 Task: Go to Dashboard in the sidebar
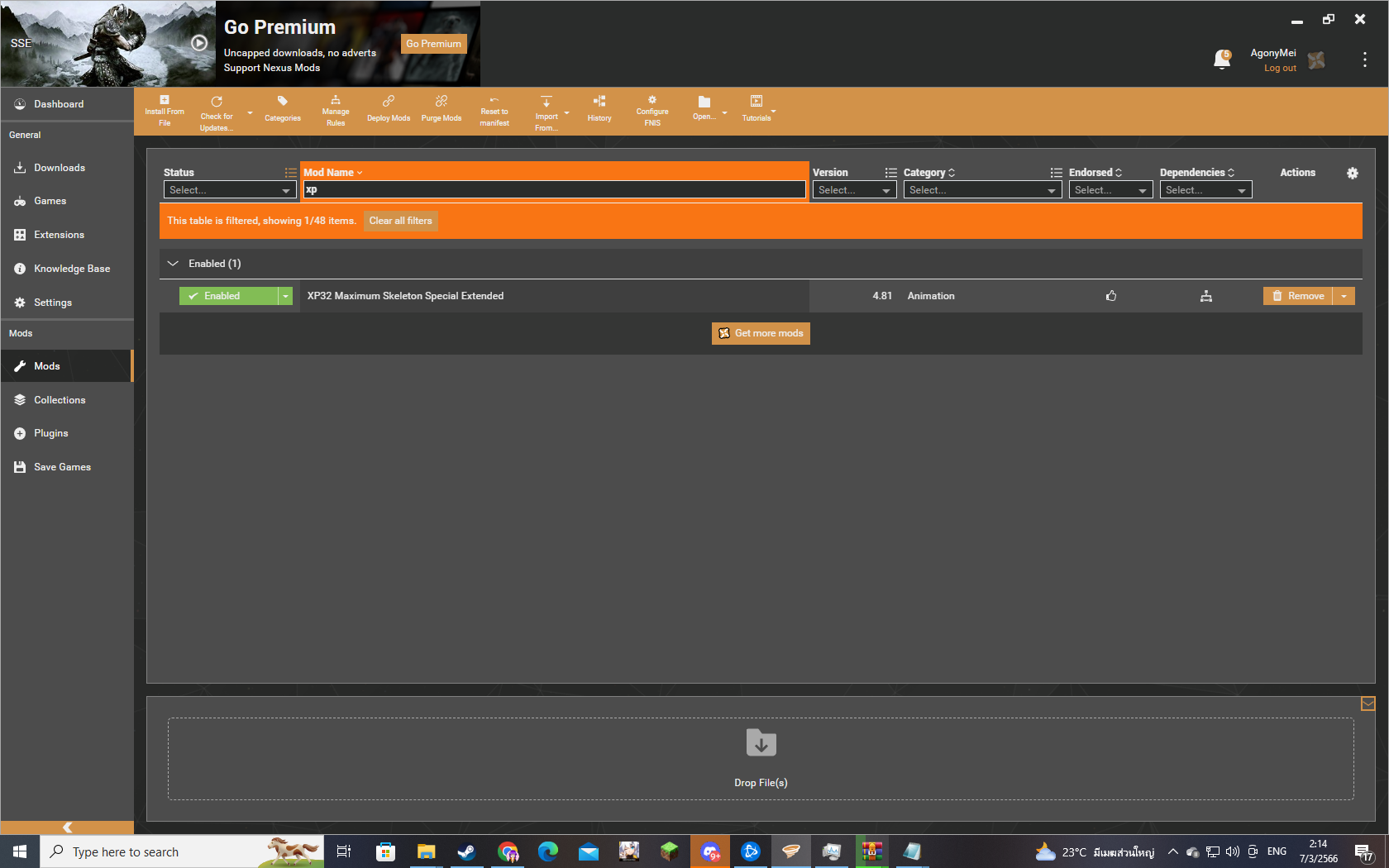click(x=67, y=104)
